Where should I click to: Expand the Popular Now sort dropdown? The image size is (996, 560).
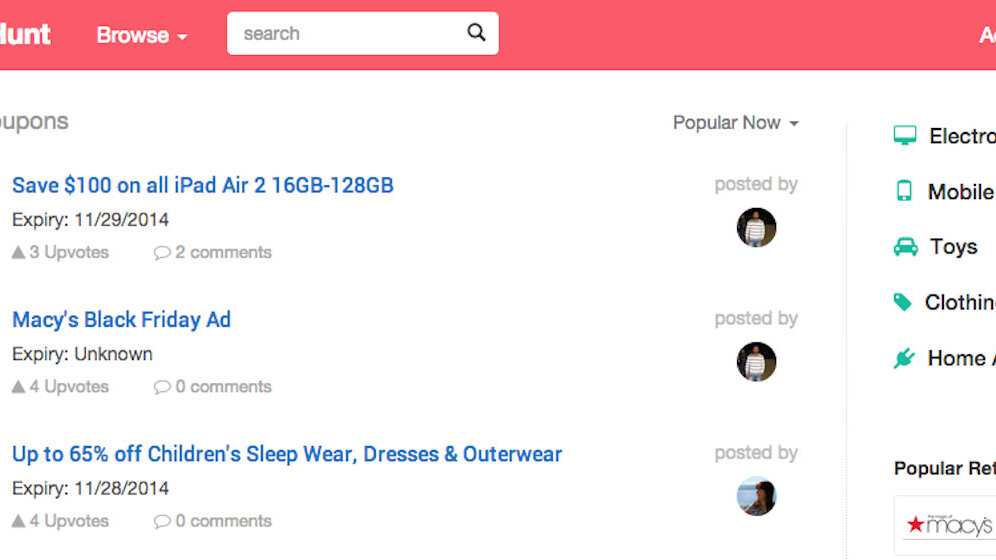736,123
